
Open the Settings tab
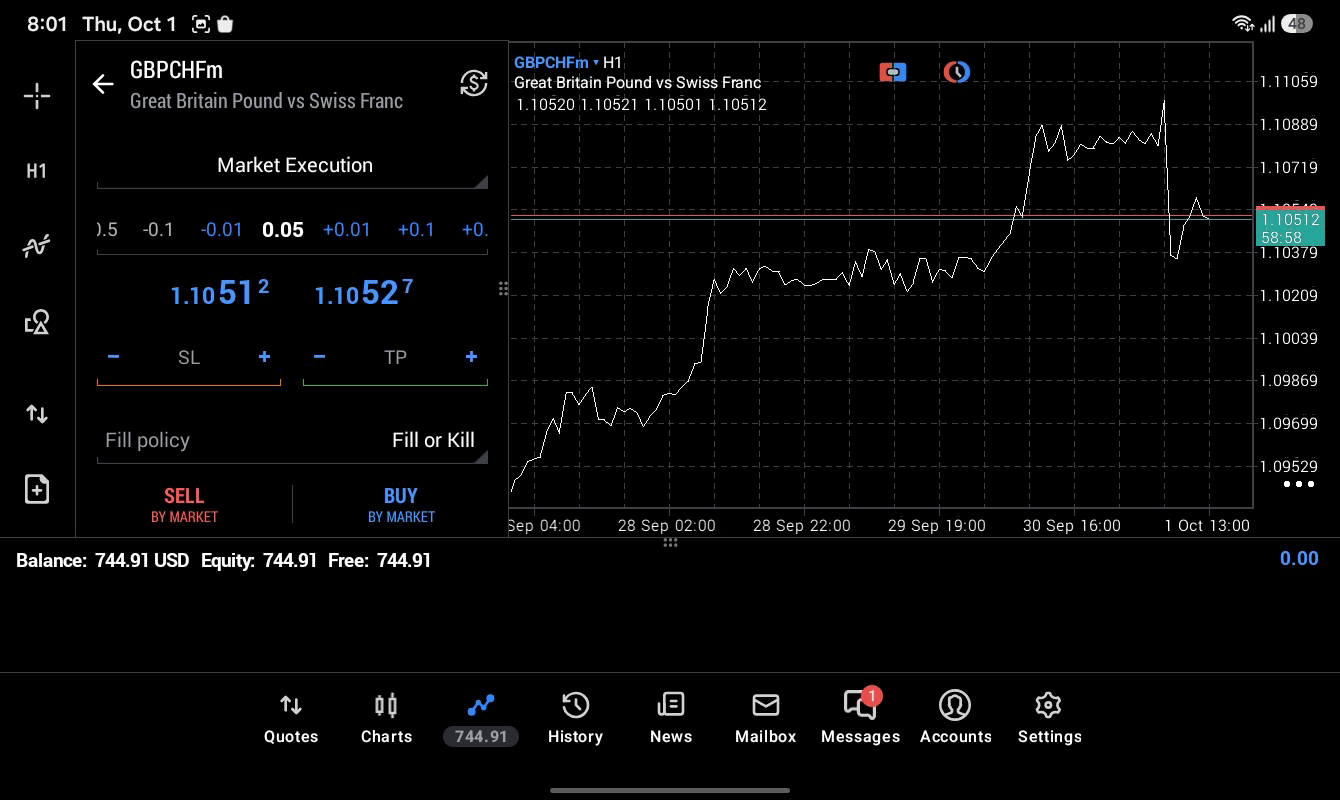[1049, 720]
